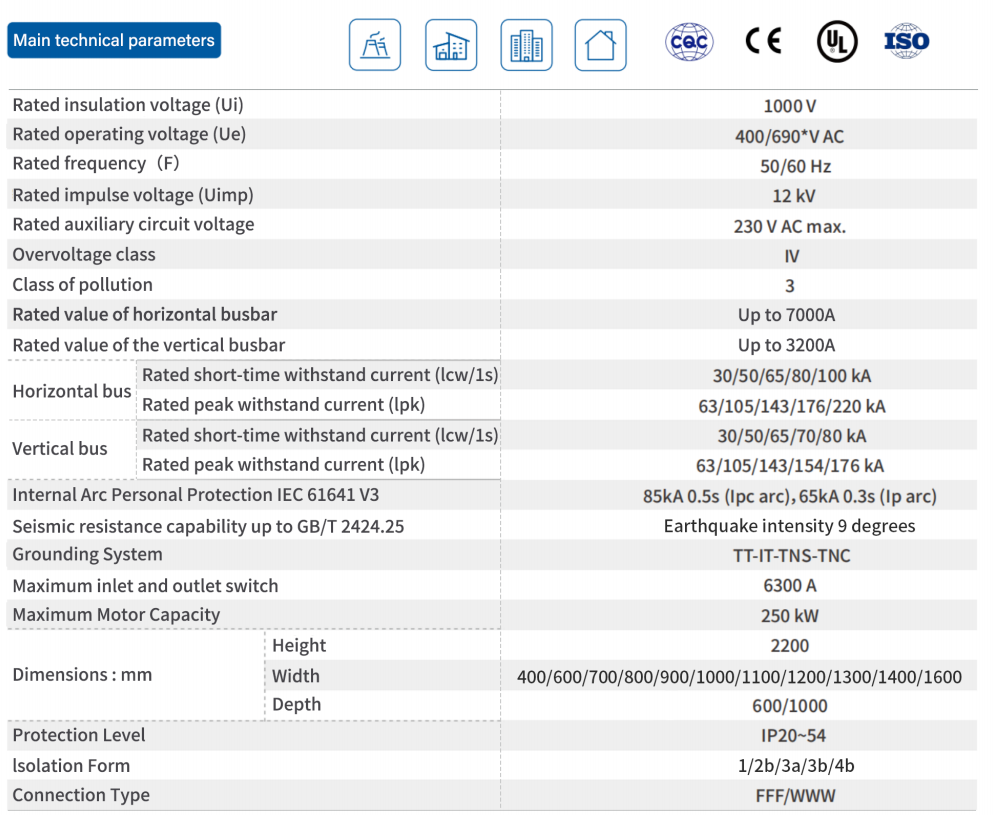Select the Vertical bus 'Rated short-time withstand current' label
Screen dimensions: 994x815
point(320,435)
